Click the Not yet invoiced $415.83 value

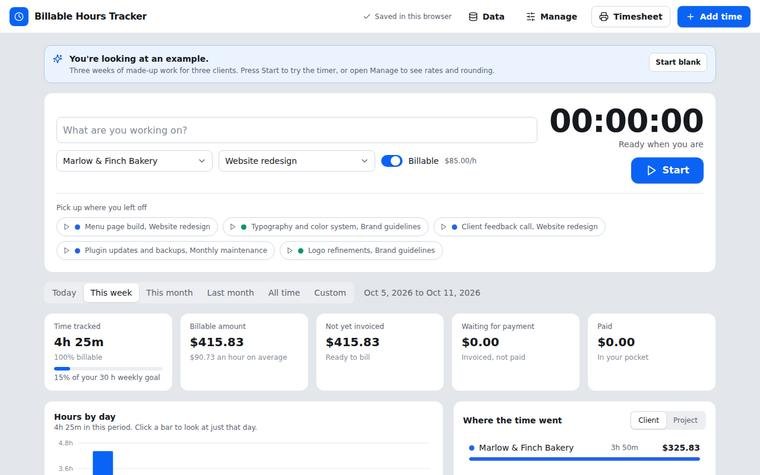(352, 342)
